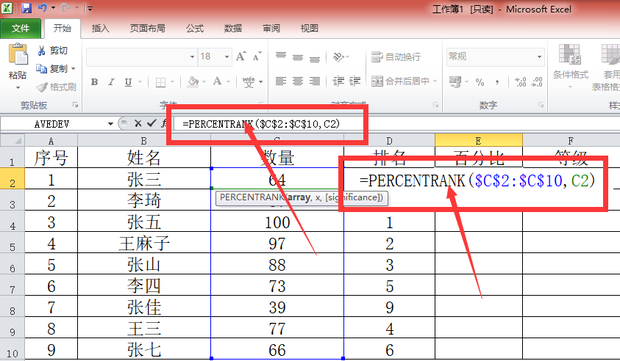Click the increase indent icon
620x361 pixels.
(x=355, y=81)
